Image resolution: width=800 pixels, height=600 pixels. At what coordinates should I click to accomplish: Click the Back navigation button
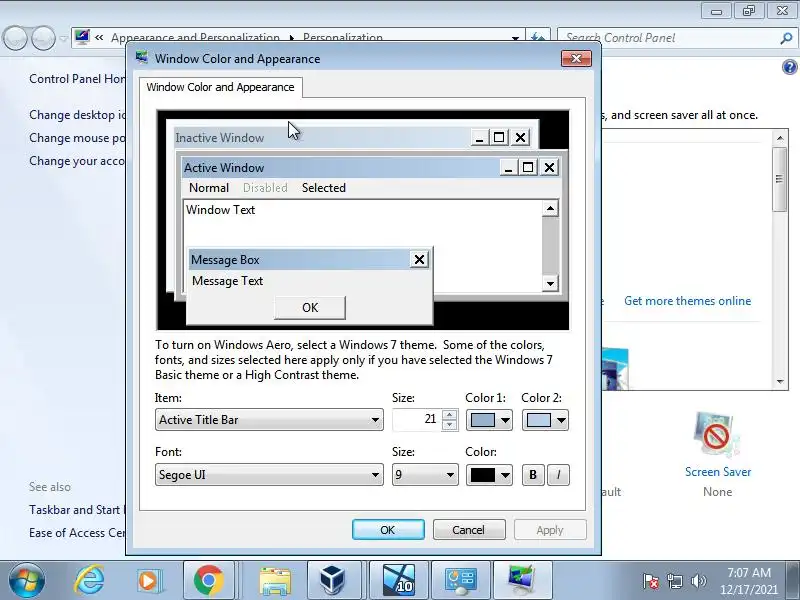coord(15,38)
